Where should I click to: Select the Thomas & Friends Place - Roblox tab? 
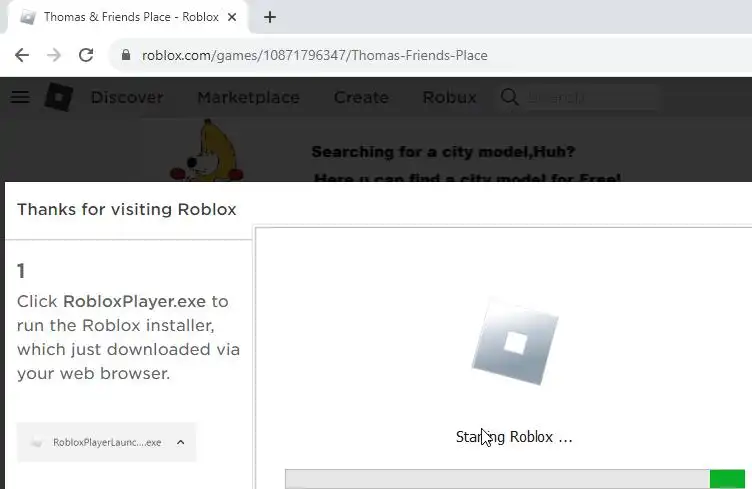pyautogui.click(x=128, y=17)
